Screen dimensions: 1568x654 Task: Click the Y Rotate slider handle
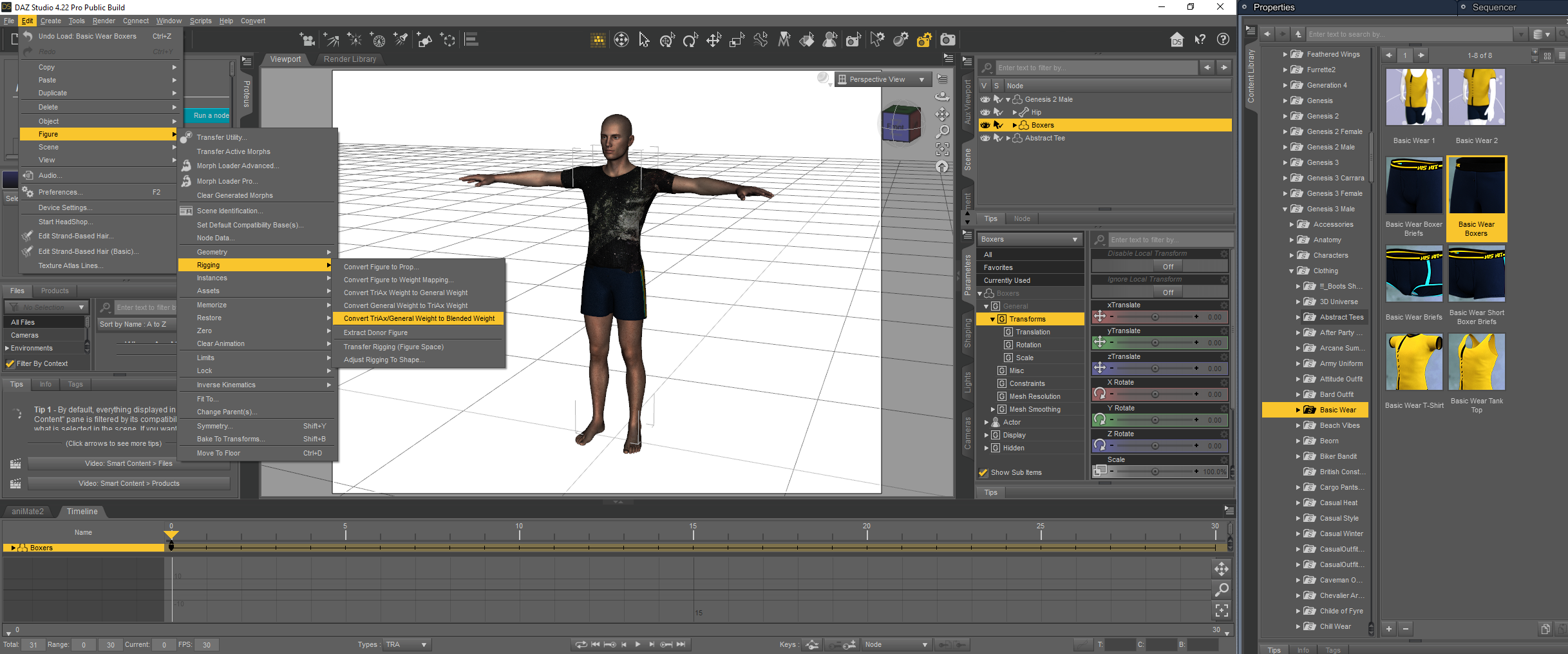pos(1155,420)
